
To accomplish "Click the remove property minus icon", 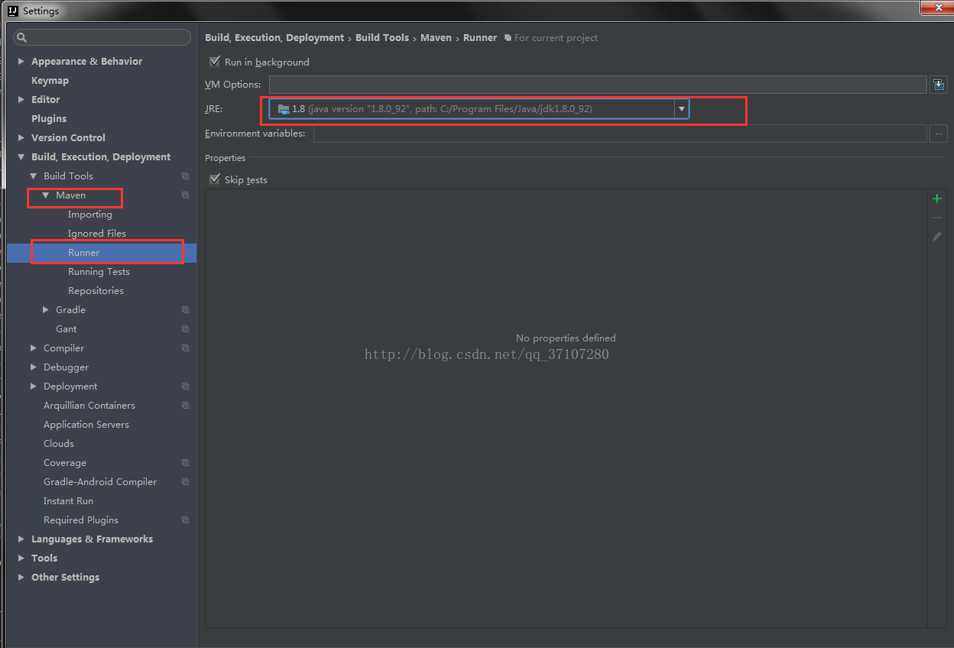I will coord(936,218).
